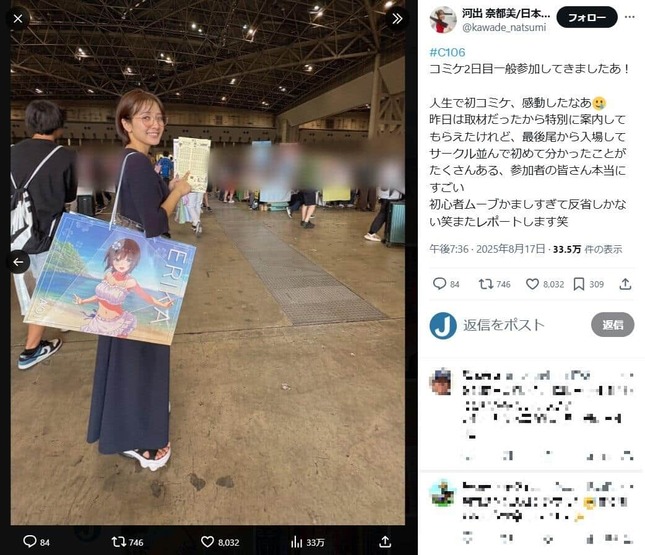Collapse the side panel with double-chevron icon
The height and width of the screenshot is (555, 645).
point(397,19)
